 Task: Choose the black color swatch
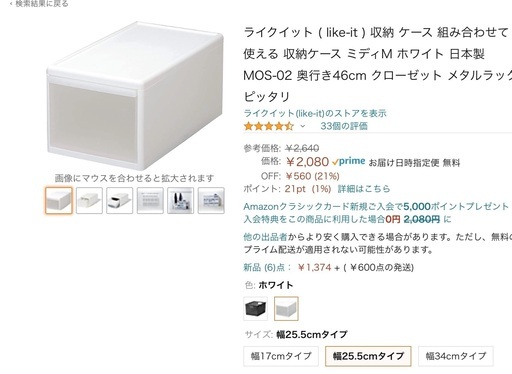tap(256, 308)
